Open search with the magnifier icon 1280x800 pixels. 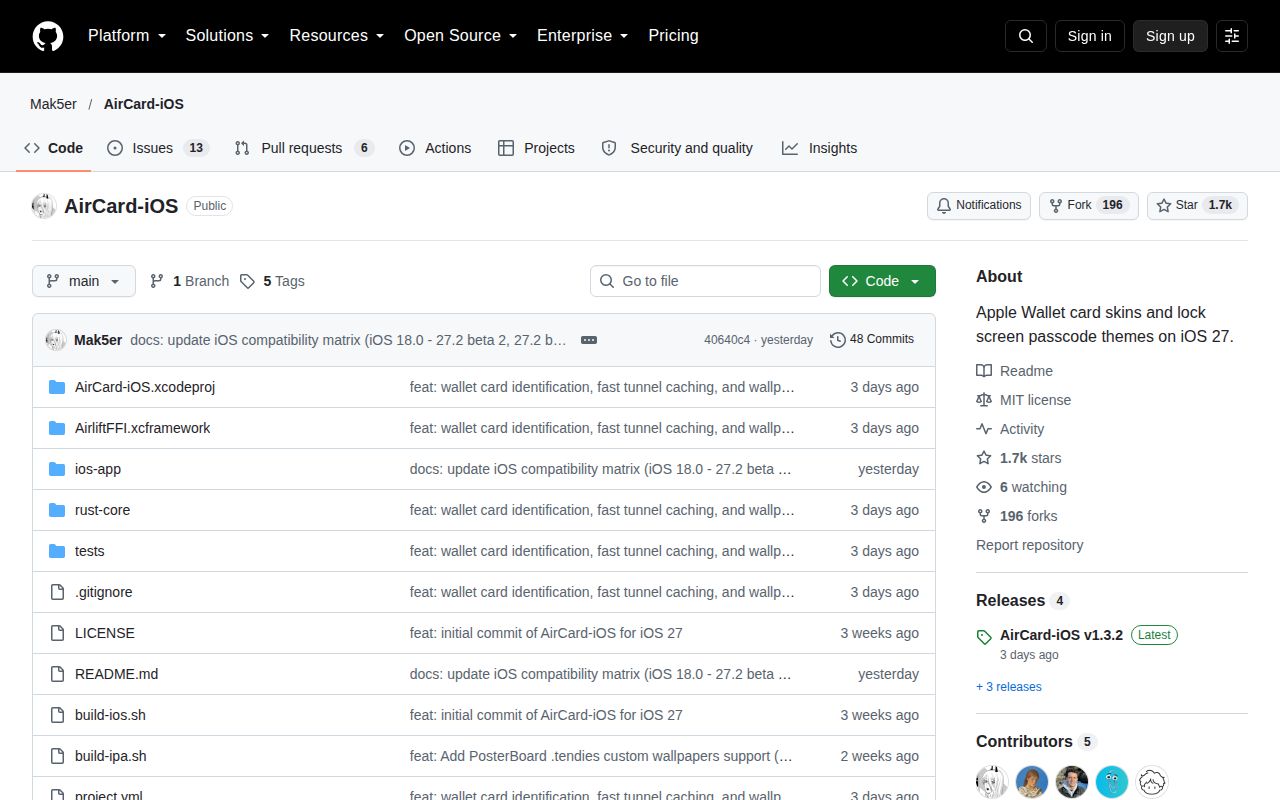[x=1026, y=36]
